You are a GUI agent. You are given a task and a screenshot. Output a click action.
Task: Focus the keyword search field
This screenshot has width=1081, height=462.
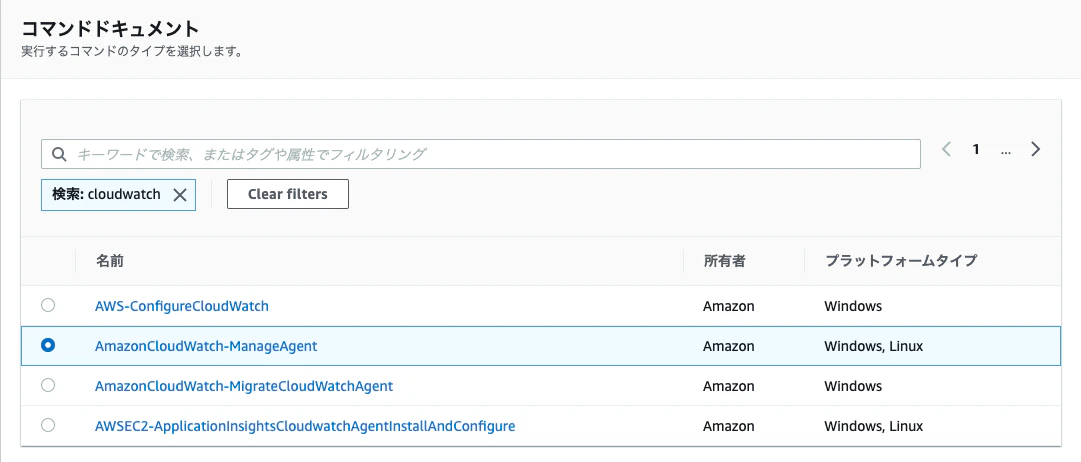(x=481, y=154)
